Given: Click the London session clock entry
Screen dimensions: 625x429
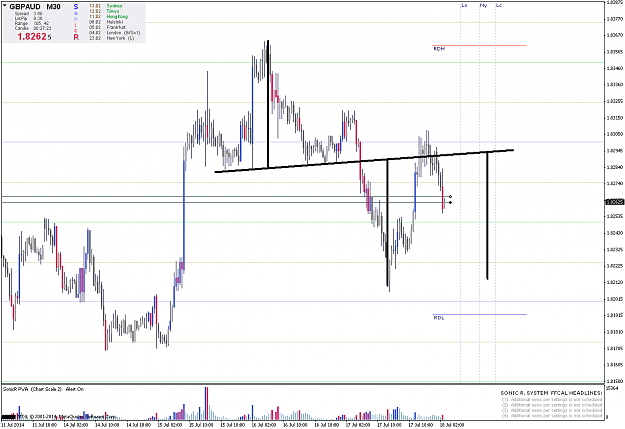Looking at the screenshot, I should pos(114,33).
